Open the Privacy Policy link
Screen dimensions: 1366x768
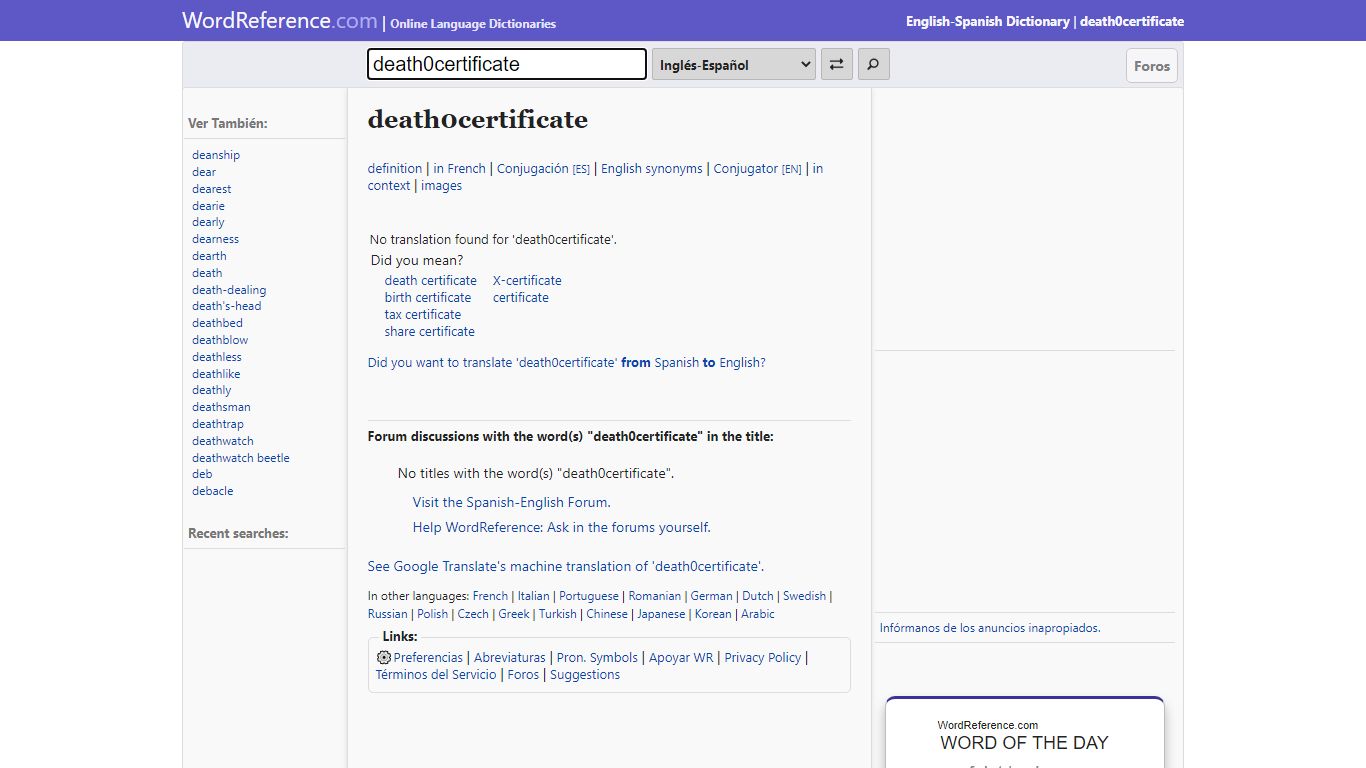[763, 657]
